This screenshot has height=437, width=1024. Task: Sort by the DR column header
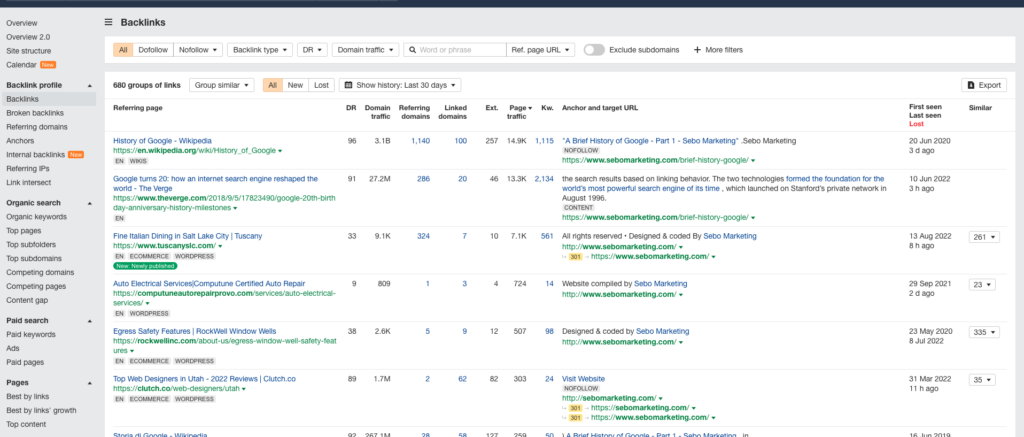pyautogui.click(x=351, y=108)
